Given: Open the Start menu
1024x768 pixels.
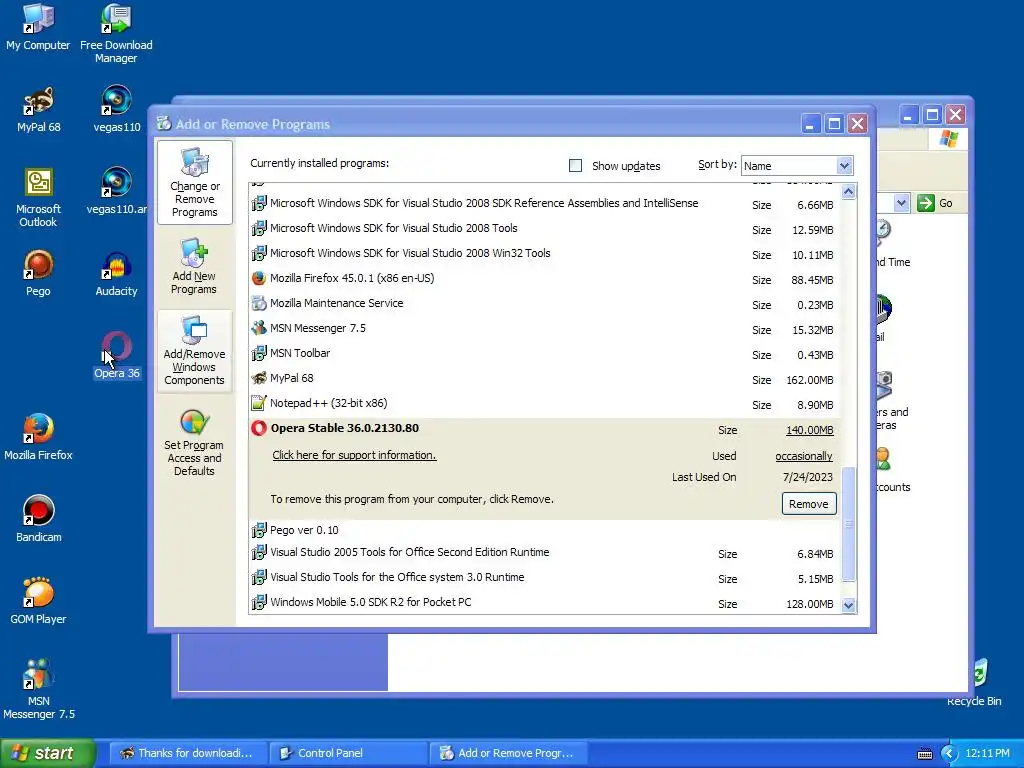Looking at the screenshot, I should (47, 753).
